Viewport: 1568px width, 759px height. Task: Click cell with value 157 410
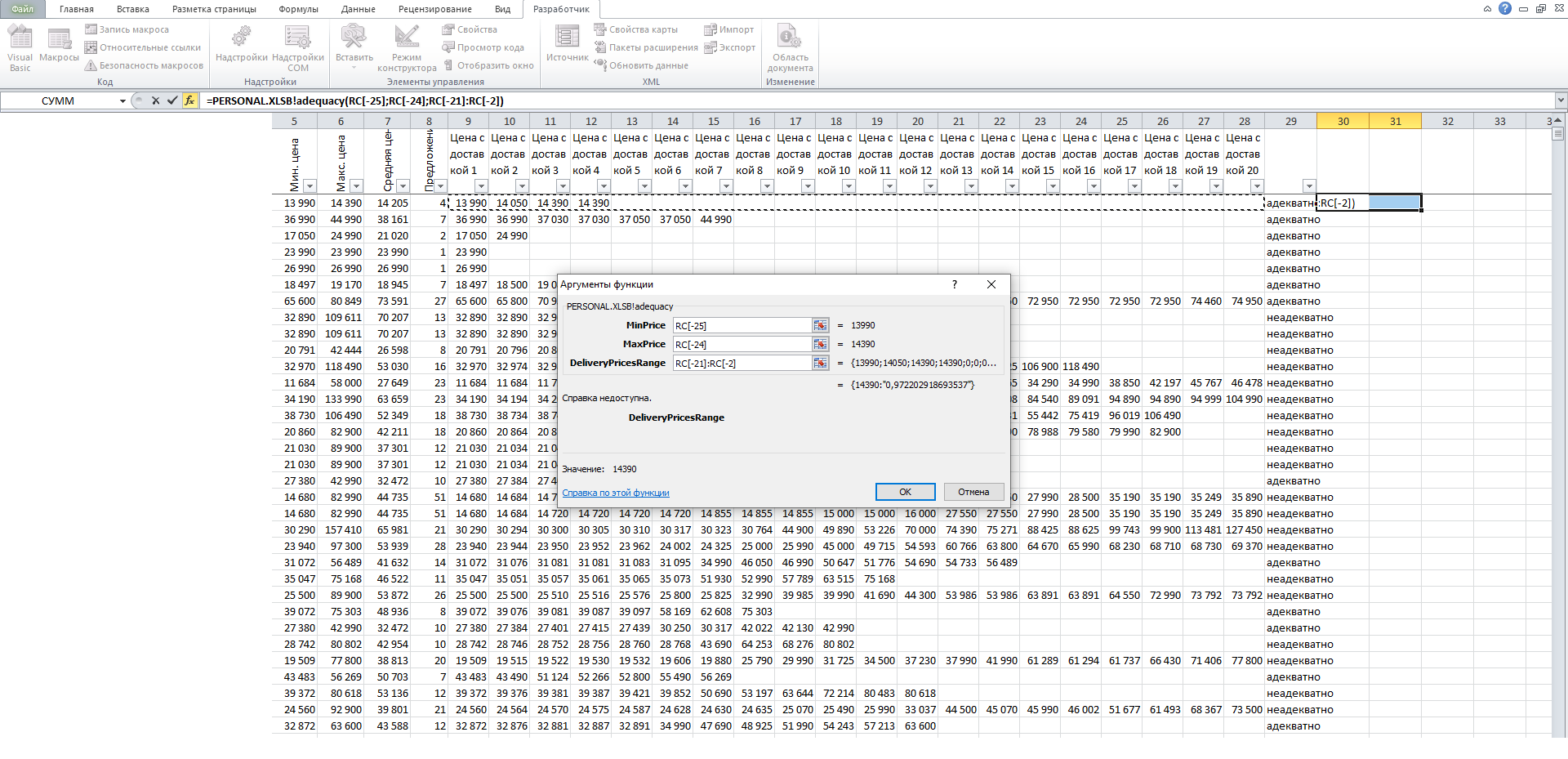pos(343,529)
